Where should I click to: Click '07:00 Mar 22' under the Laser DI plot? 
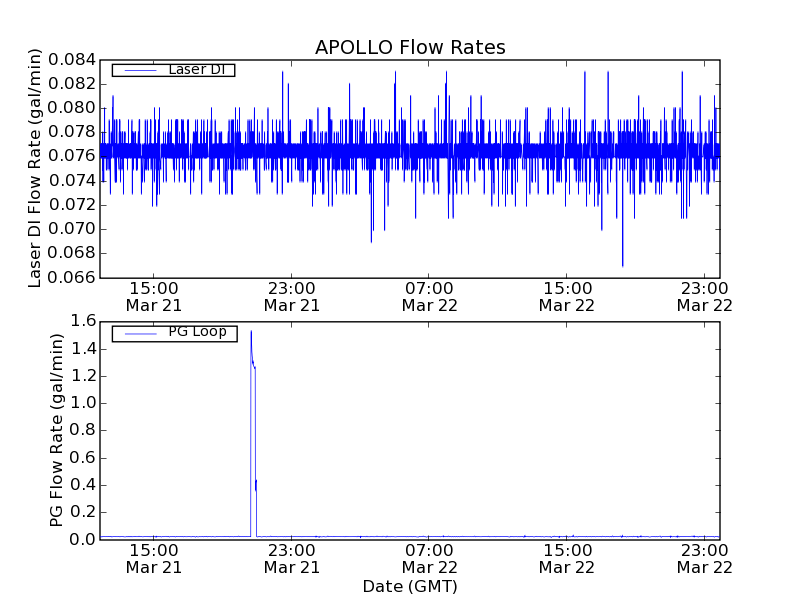point(429,297)
